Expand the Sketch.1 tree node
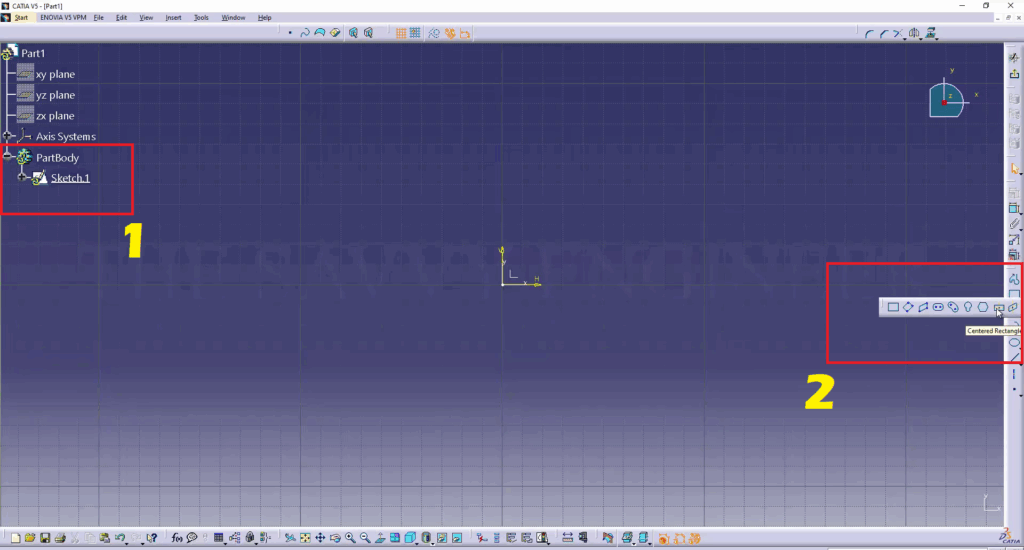This screenshot has height=550, width=1024. pyautogui.click(x=22, y=178)
